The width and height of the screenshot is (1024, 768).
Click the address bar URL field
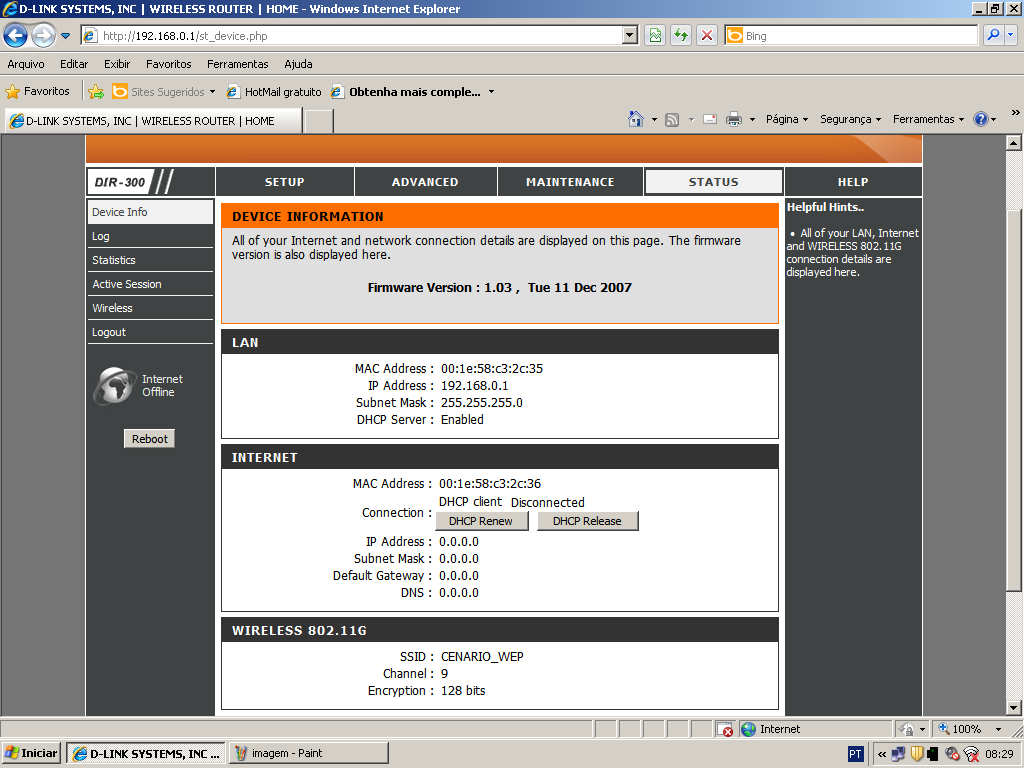[353, 36]
